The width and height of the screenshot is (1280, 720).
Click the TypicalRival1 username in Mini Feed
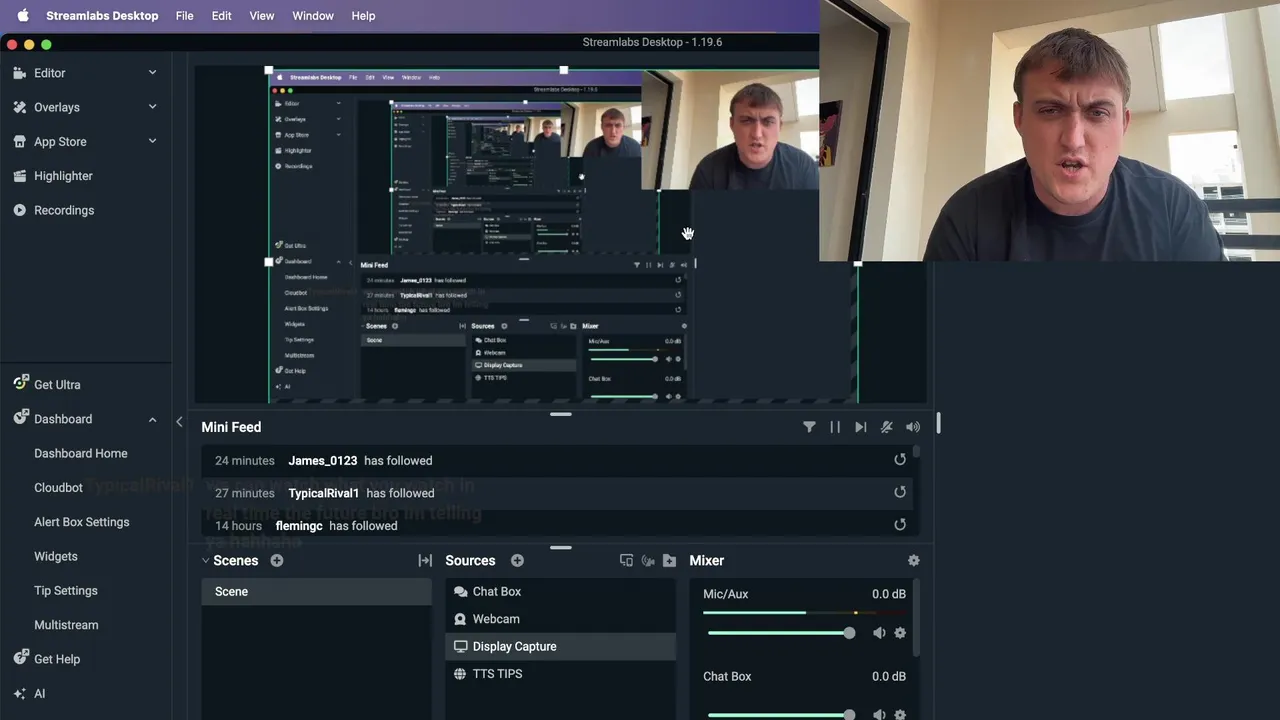(x=323, y=493)
